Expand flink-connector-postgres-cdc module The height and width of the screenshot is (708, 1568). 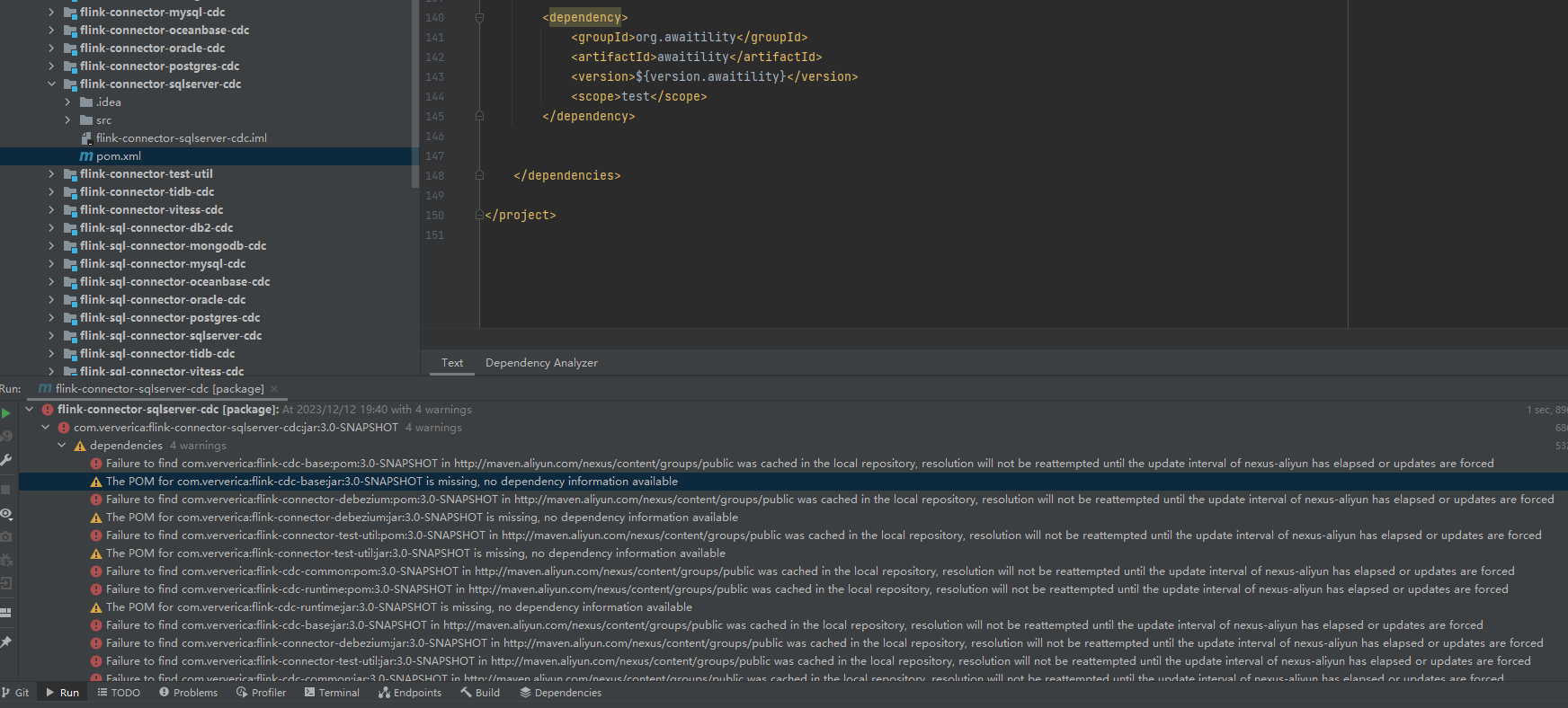pos(51,66)
